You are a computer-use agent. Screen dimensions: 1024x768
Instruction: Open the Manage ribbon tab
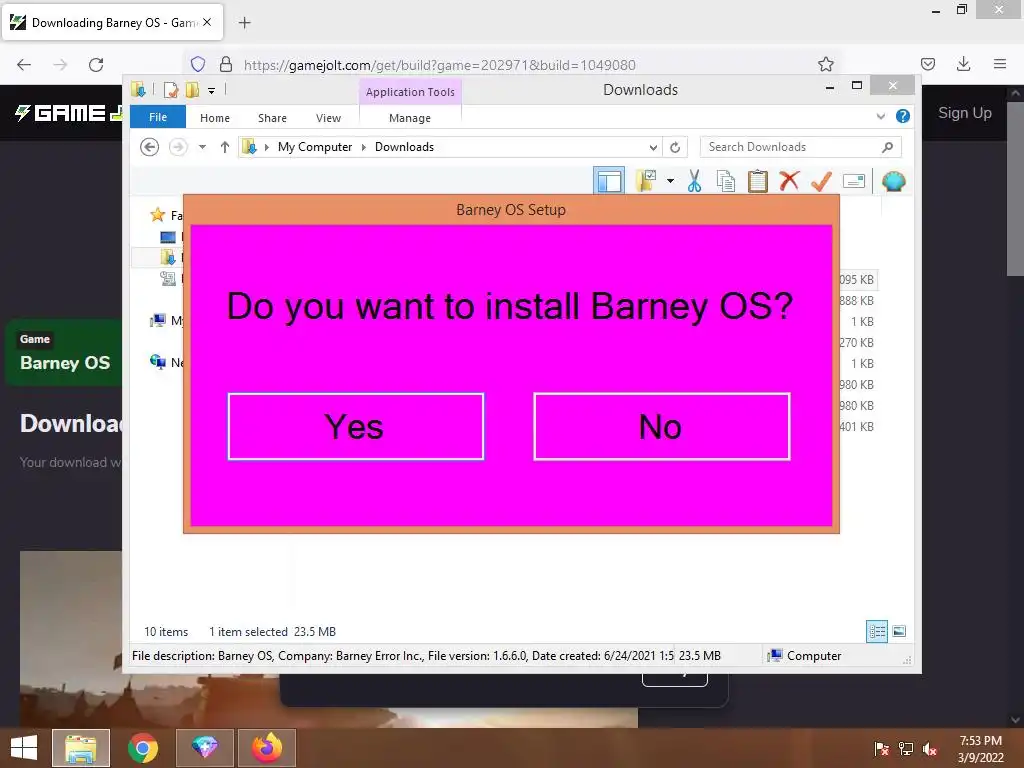(x=410, y=118)
